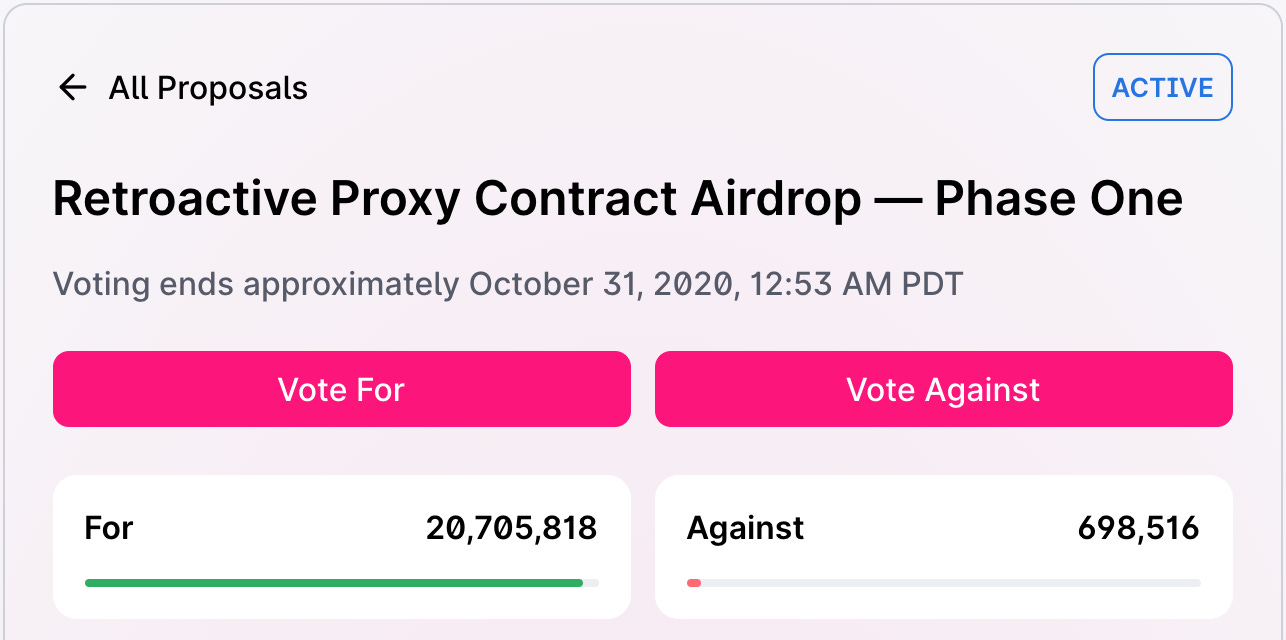Click the "For" label in results card
The image size is (1286, 640).
coord(109,528)
